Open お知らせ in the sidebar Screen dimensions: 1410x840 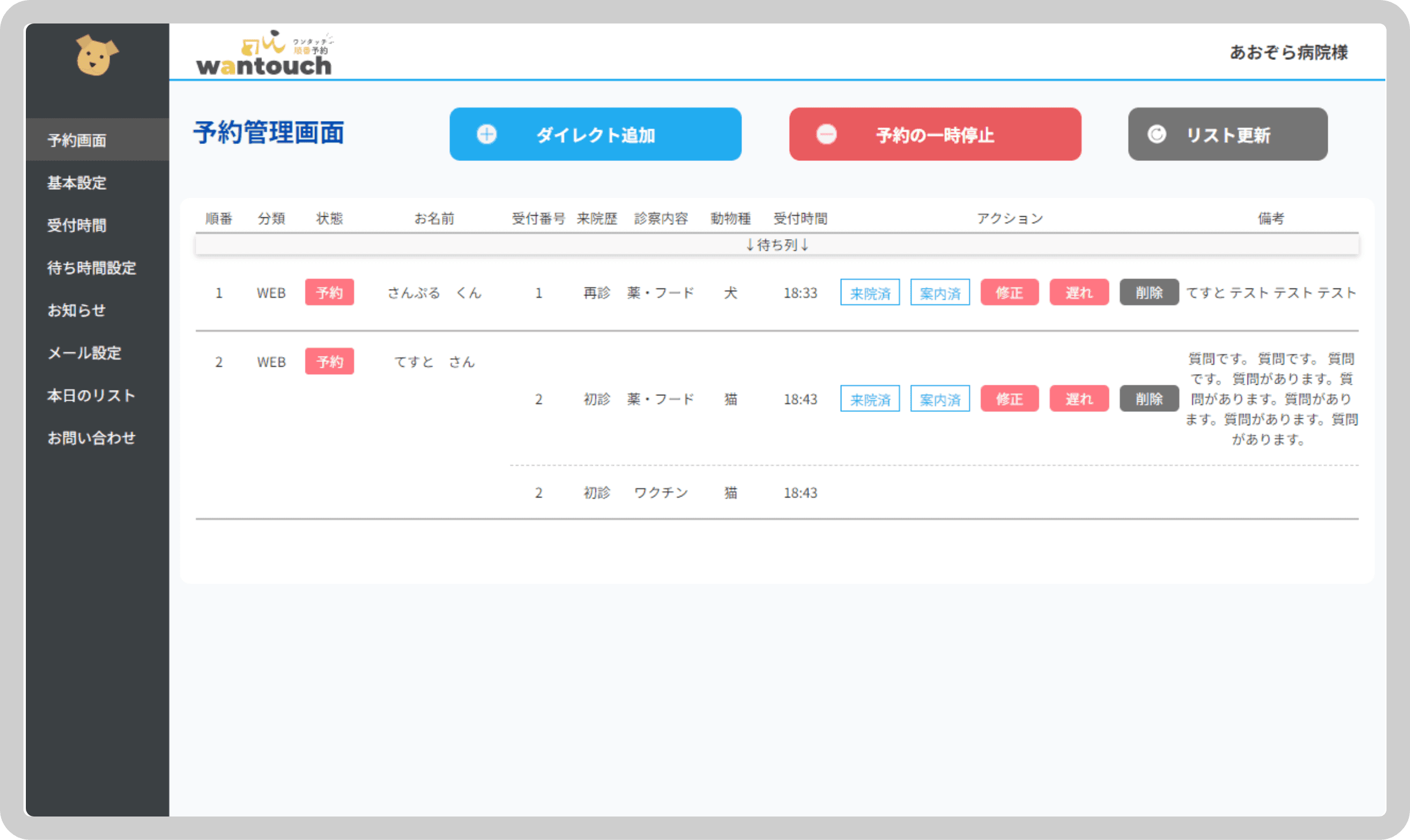[77, 310]
